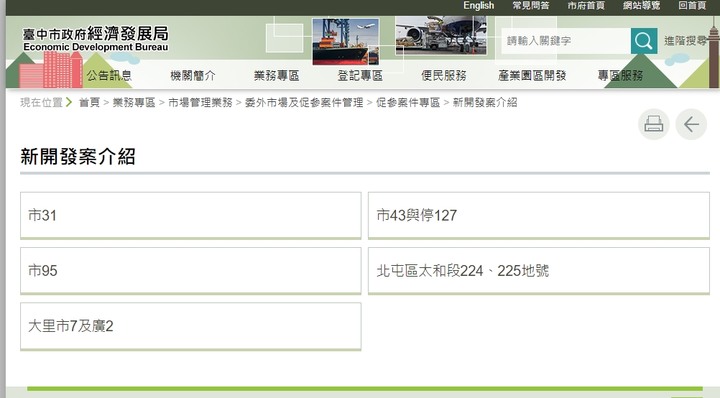This screenshot has width=720, height=398.
Task: Click 市場管理業務 breadcrumb link
Action: click(200, 102)
